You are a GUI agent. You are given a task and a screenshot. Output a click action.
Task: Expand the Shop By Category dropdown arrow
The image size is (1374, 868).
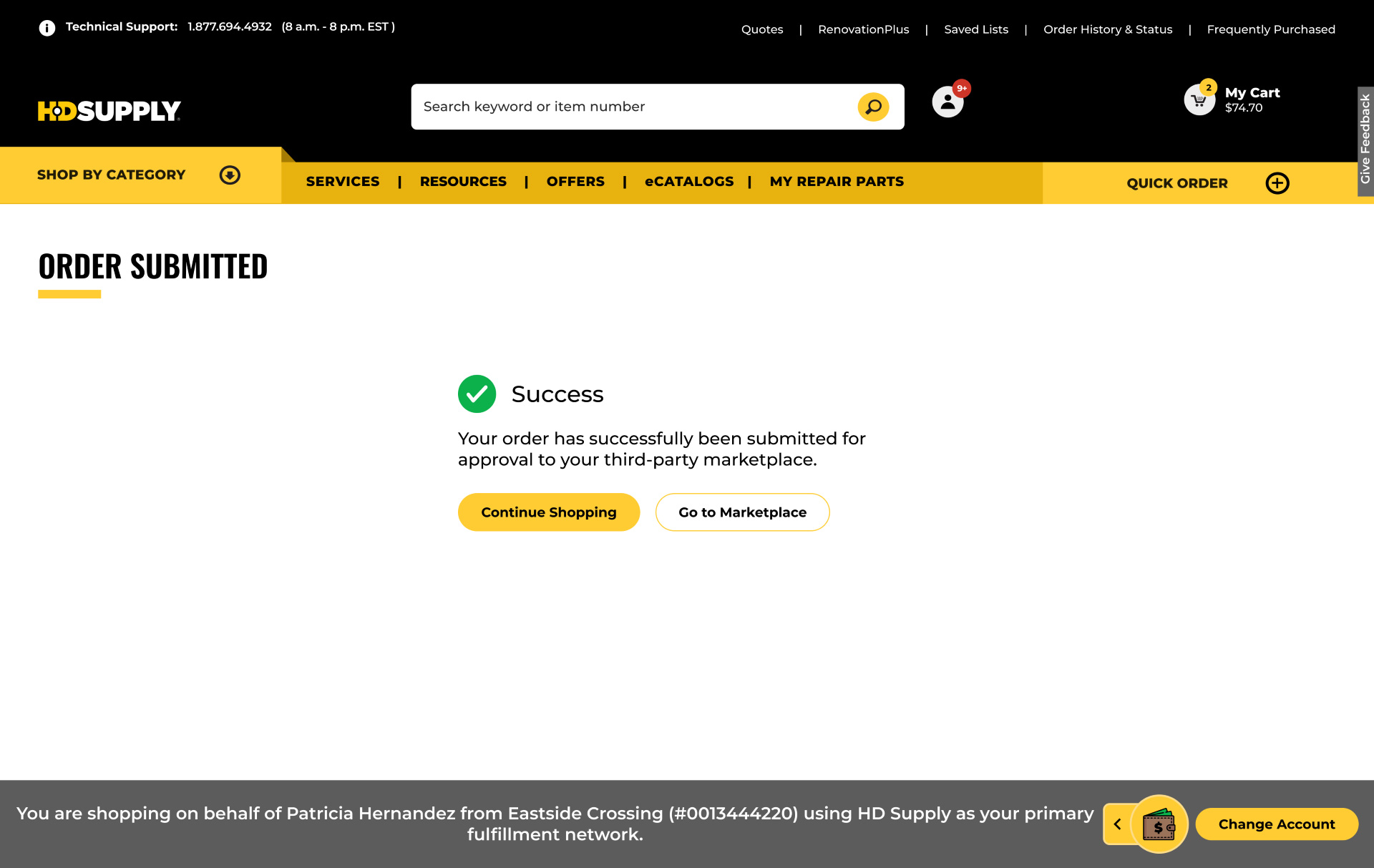(230, 175)
